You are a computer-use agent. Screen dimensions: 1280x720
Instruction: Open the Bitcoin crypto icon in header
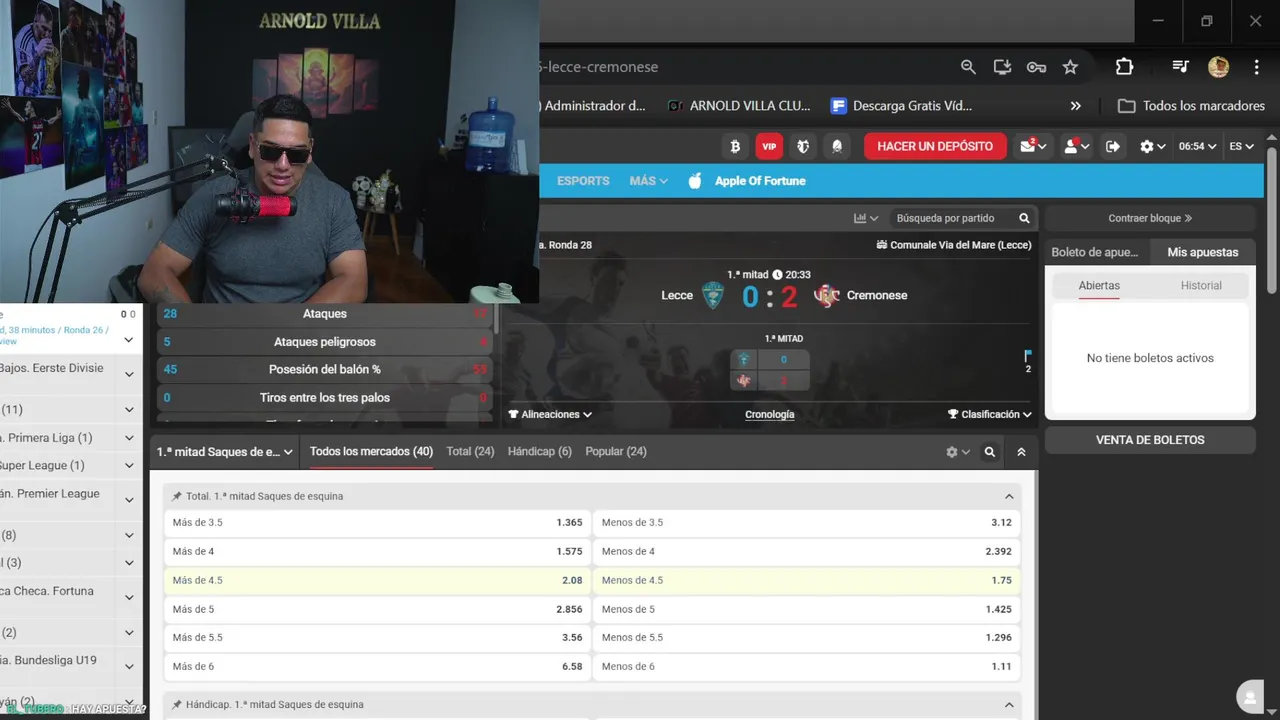pyautogui.click(x=735, y=146)
